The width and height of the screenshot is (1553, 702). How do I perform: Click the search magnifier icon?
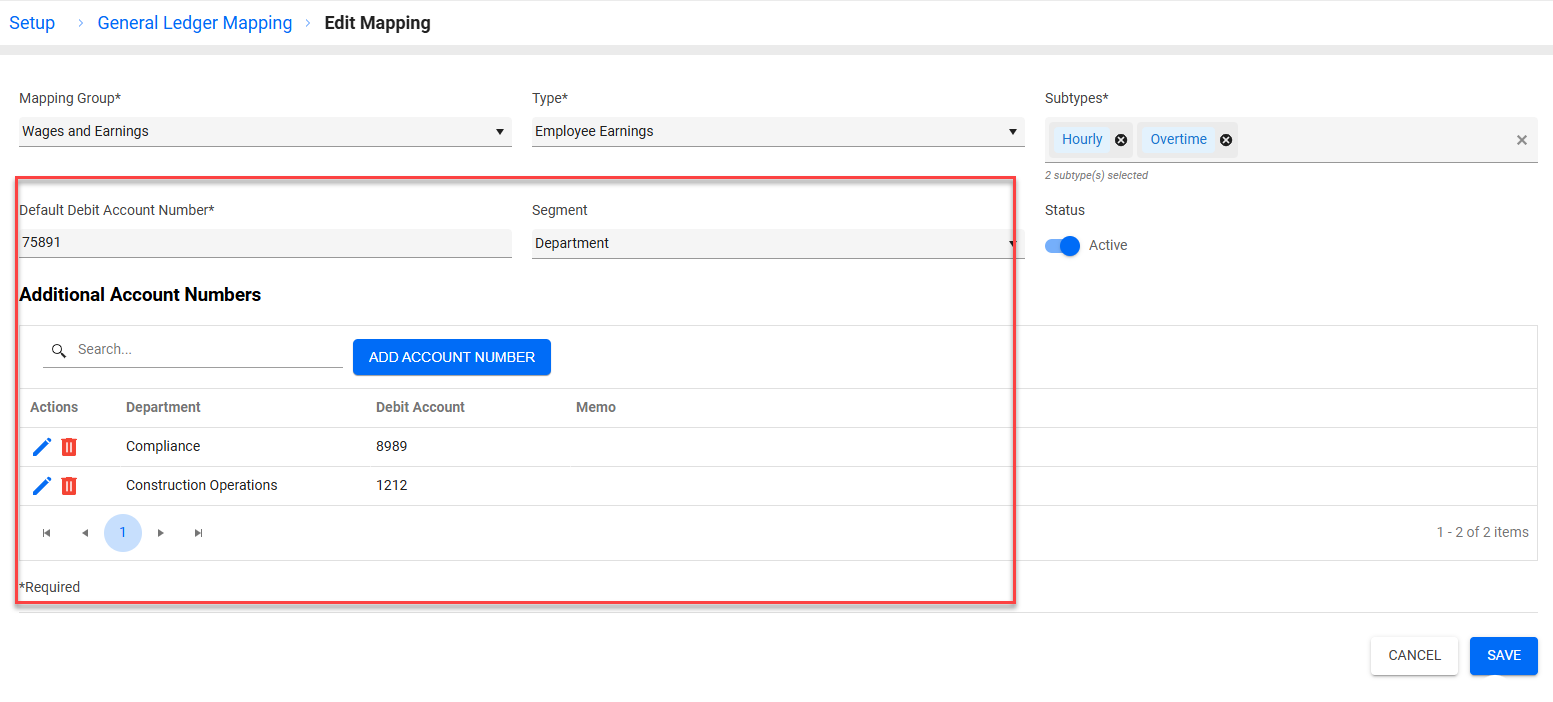[x=59, y=350]
